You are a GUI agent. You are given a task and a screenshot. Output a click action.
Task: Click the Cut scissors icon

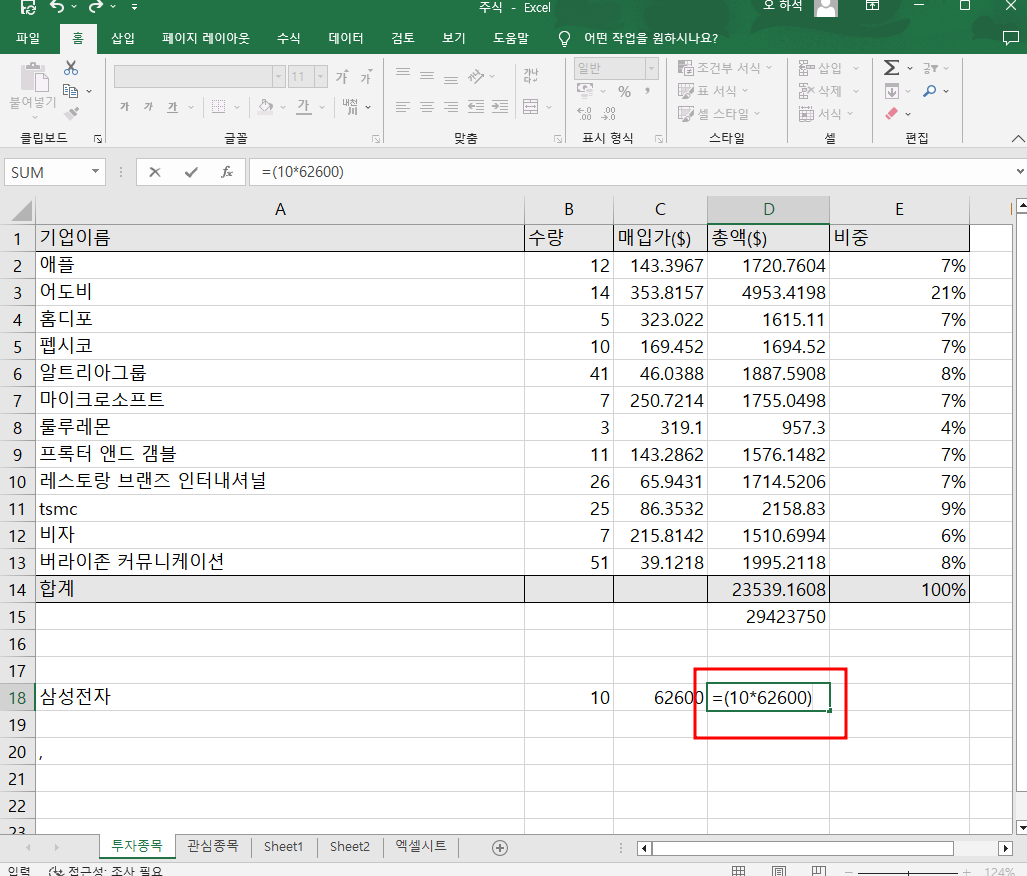71,67
